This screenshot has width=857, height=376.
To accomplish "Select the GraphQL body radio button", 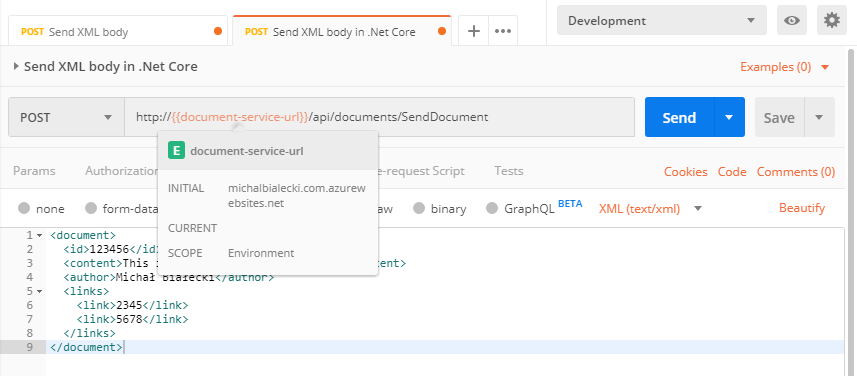I will click(492, 208).
